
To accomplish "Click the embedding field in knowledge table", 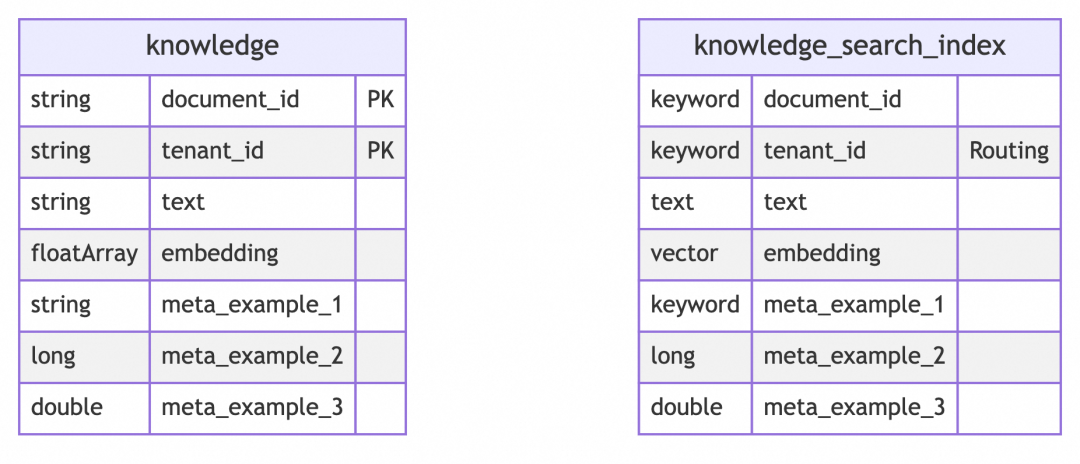I will click(x=220, y=254).
